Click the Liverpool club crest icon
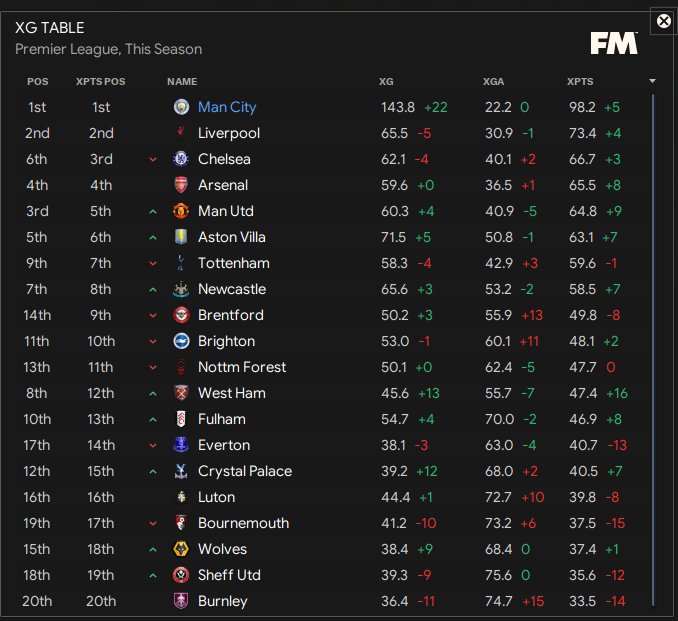This screenshot has width=678, height=621. [x=181, y=133]
